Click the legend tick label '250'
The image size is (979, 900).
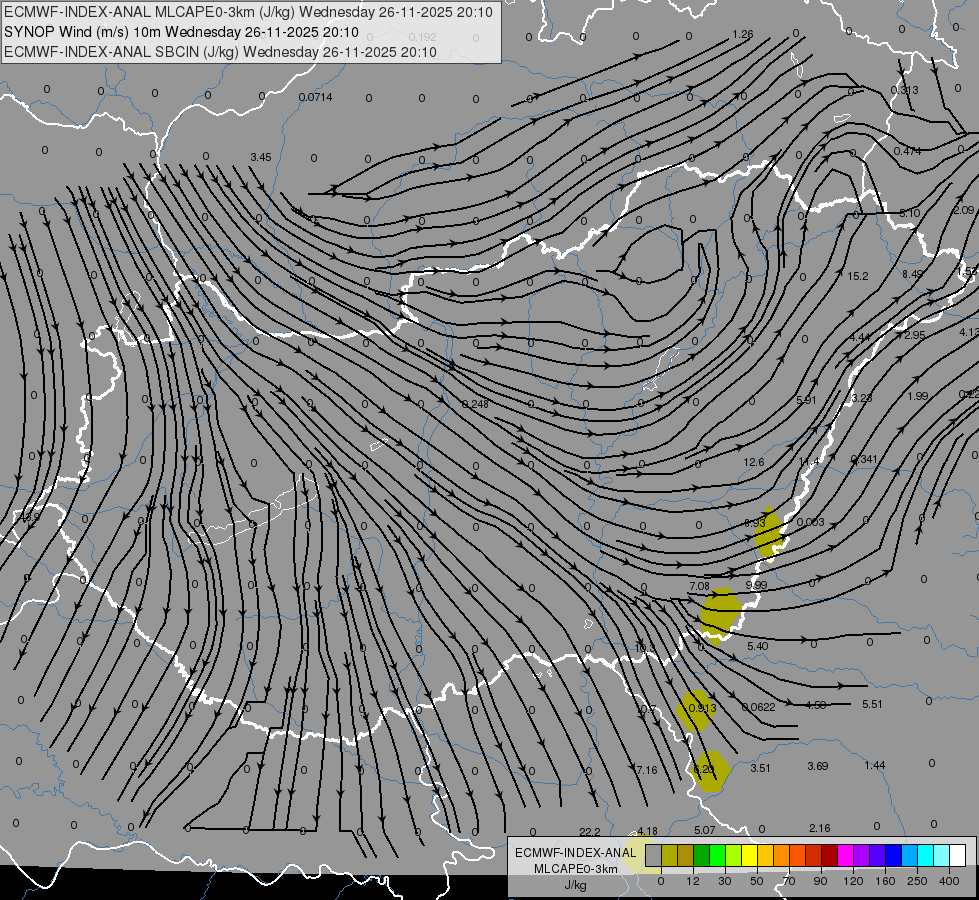(x=917, y=881)
